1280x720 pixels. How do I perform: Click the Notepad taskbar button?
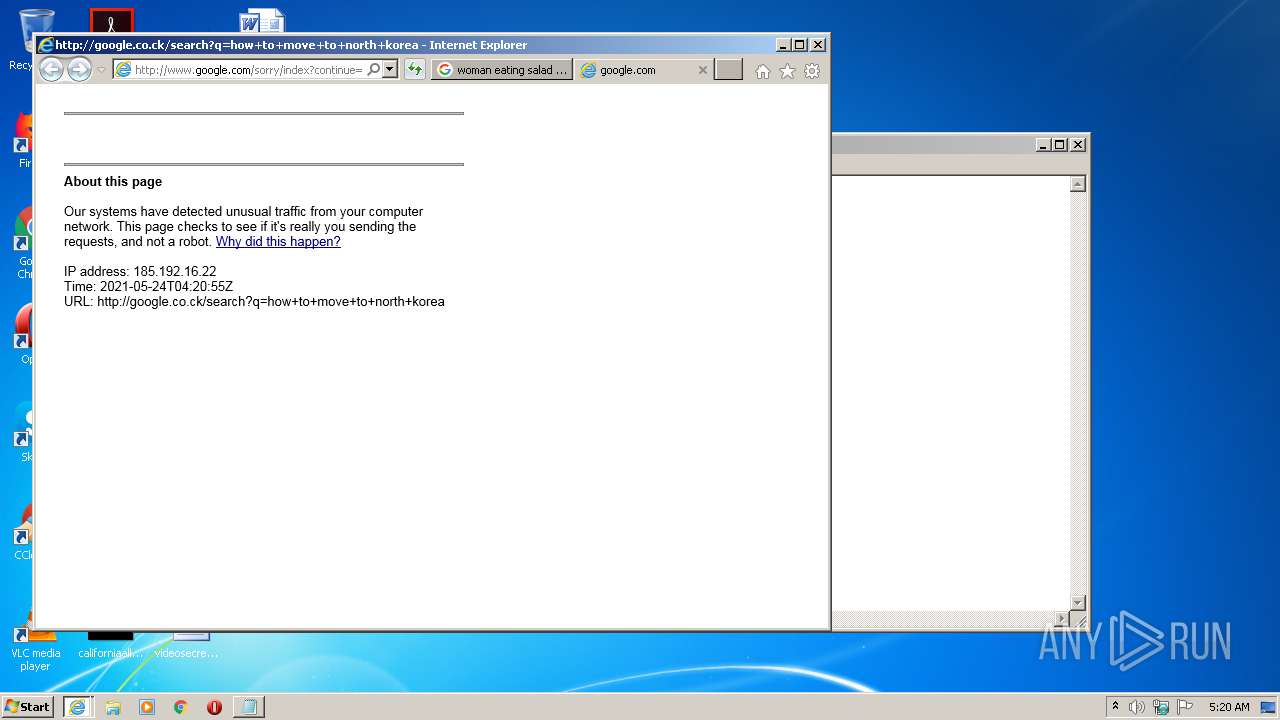tap(248, 707)
